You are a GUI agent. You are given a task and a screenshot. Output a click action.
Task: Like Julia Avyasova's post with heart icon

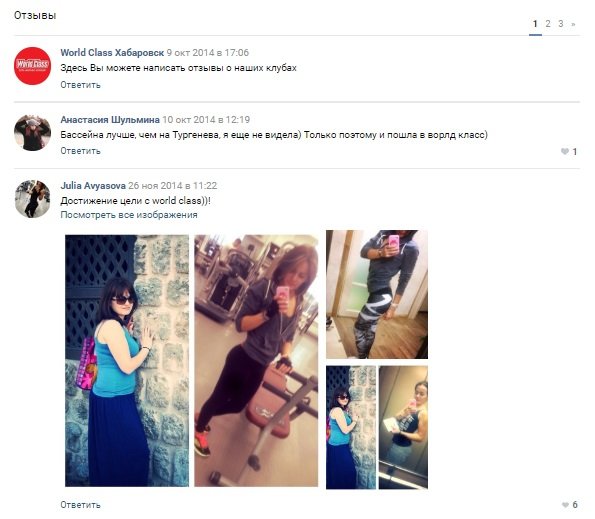[565, 505]
